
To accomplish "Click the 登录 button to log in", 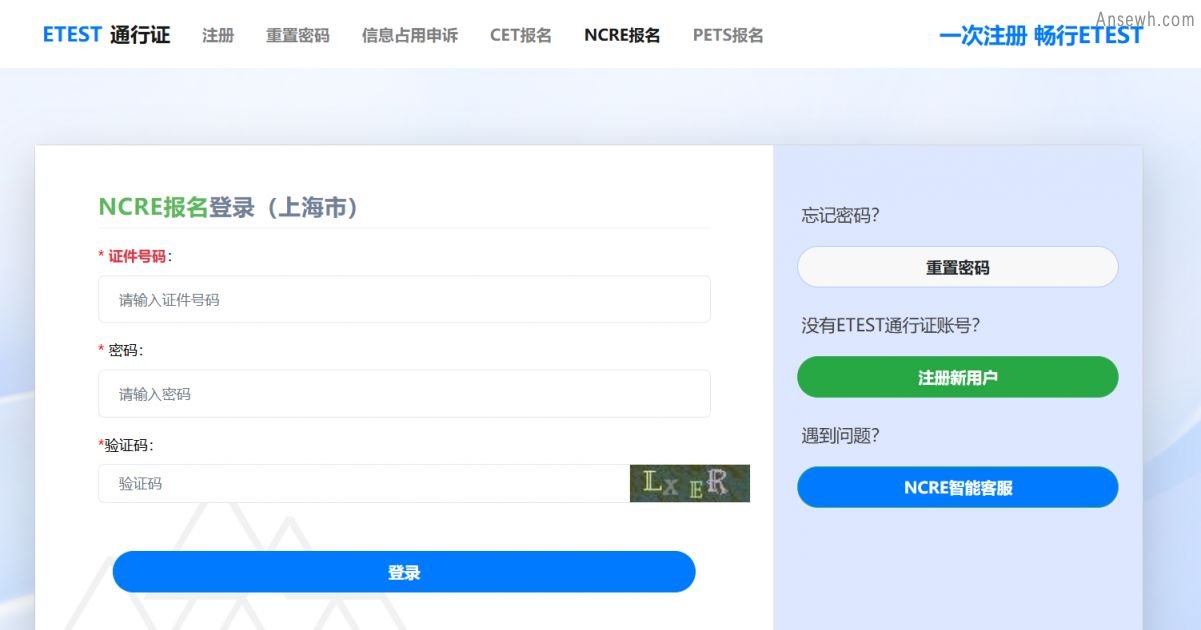I will 404,571.
